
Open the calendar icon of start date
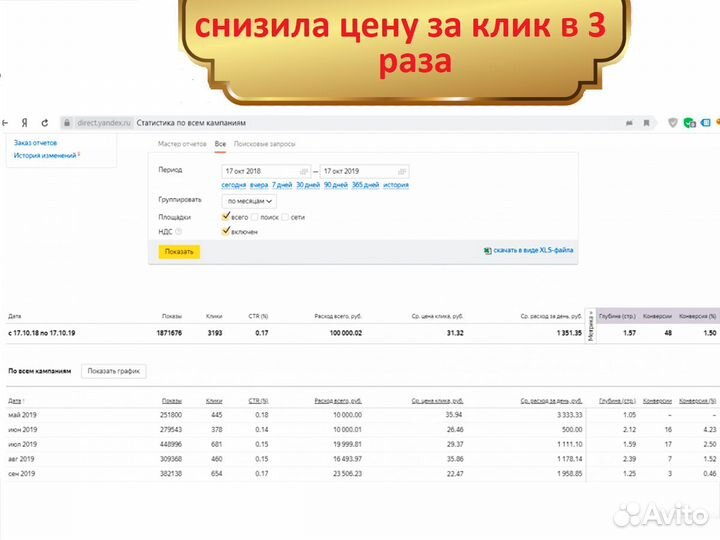(x=304, y=171)
